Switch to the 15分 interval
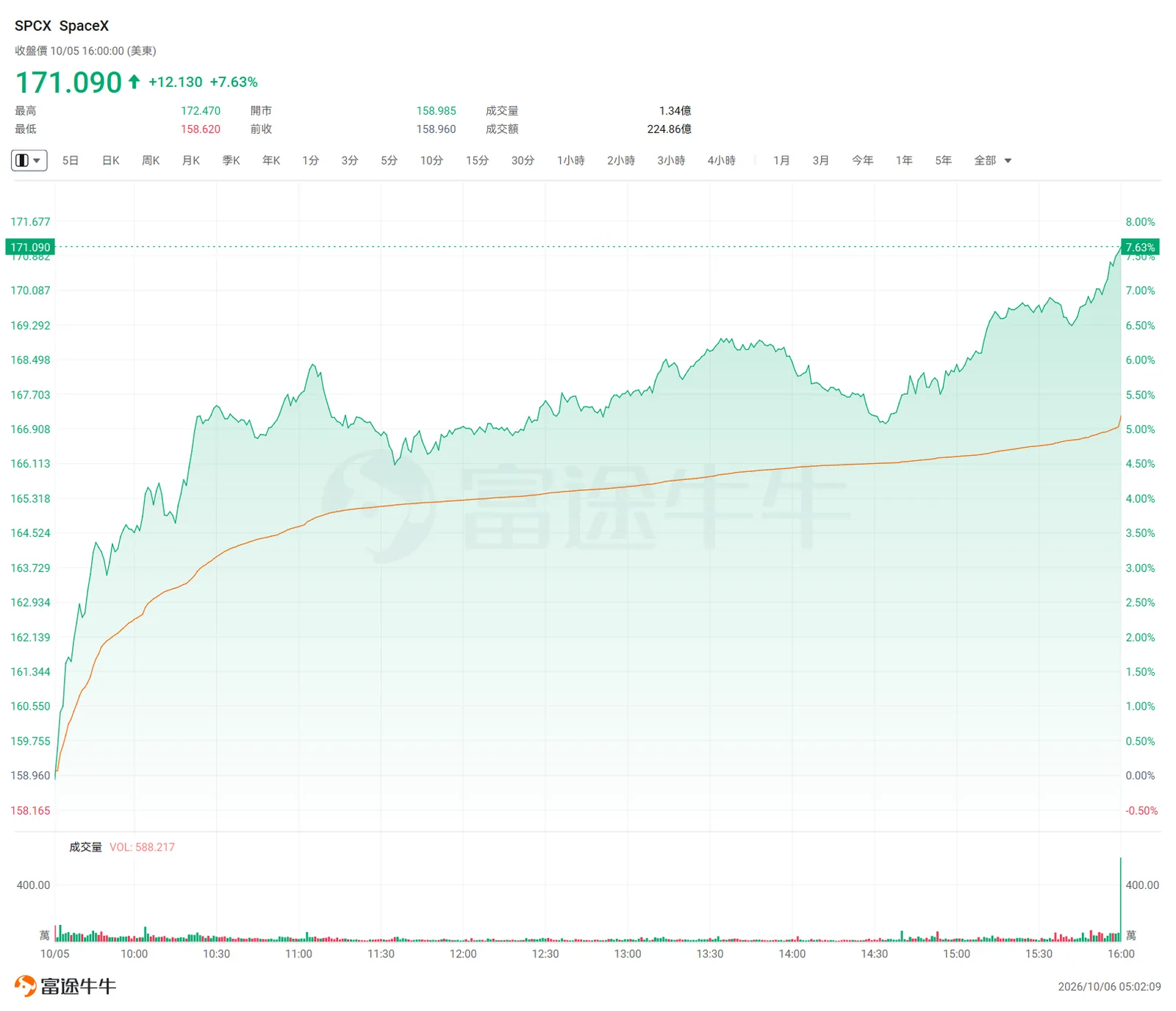The image size is (1176, 1011). [x=477, y=160]
